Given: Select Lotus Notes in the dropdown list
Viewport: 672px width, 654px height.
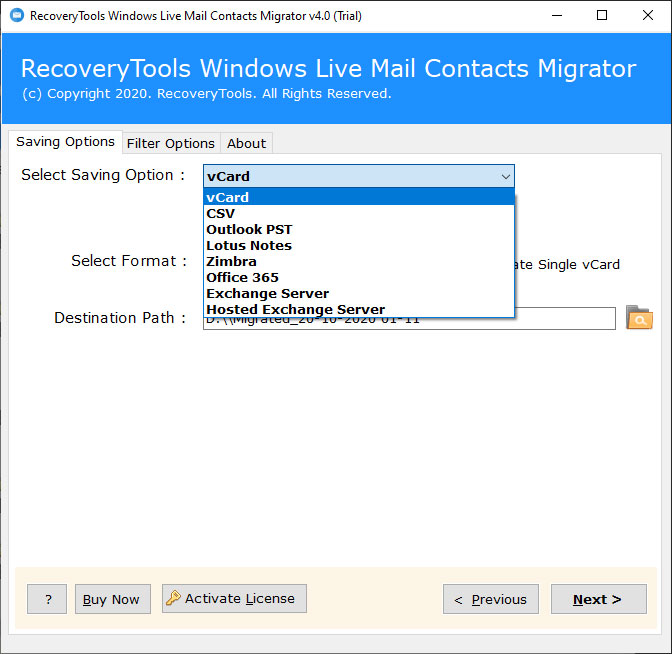Looking at the screenshot, I should [359, 246].
